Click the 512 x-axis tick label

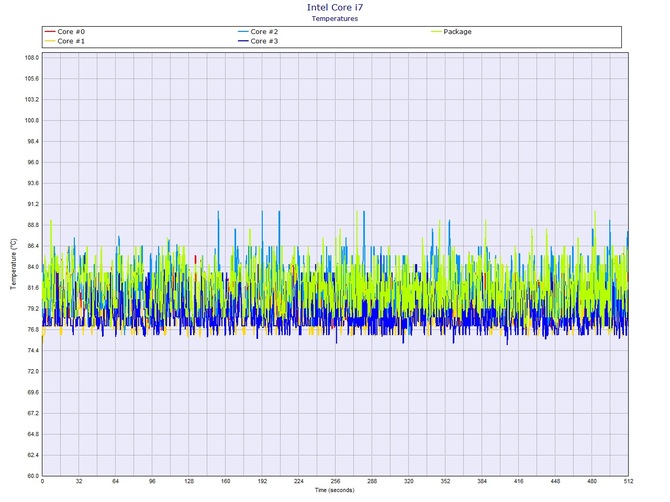(x=628, y=481)
